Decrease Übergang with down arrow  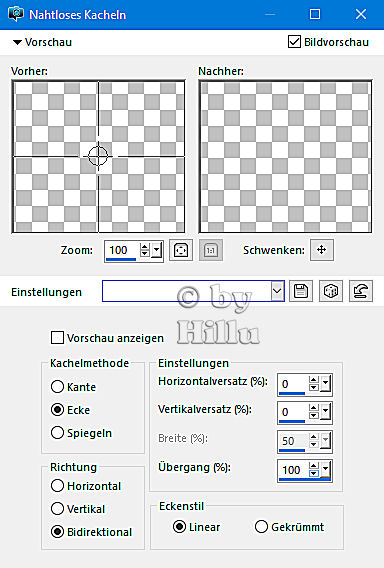click(x=314, y=473)
